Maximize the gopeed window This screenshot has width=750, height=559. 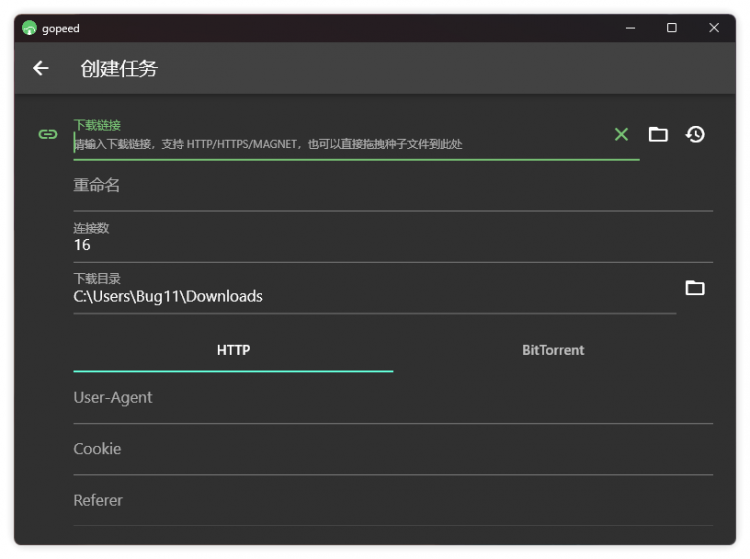click(x=672, y=28)
